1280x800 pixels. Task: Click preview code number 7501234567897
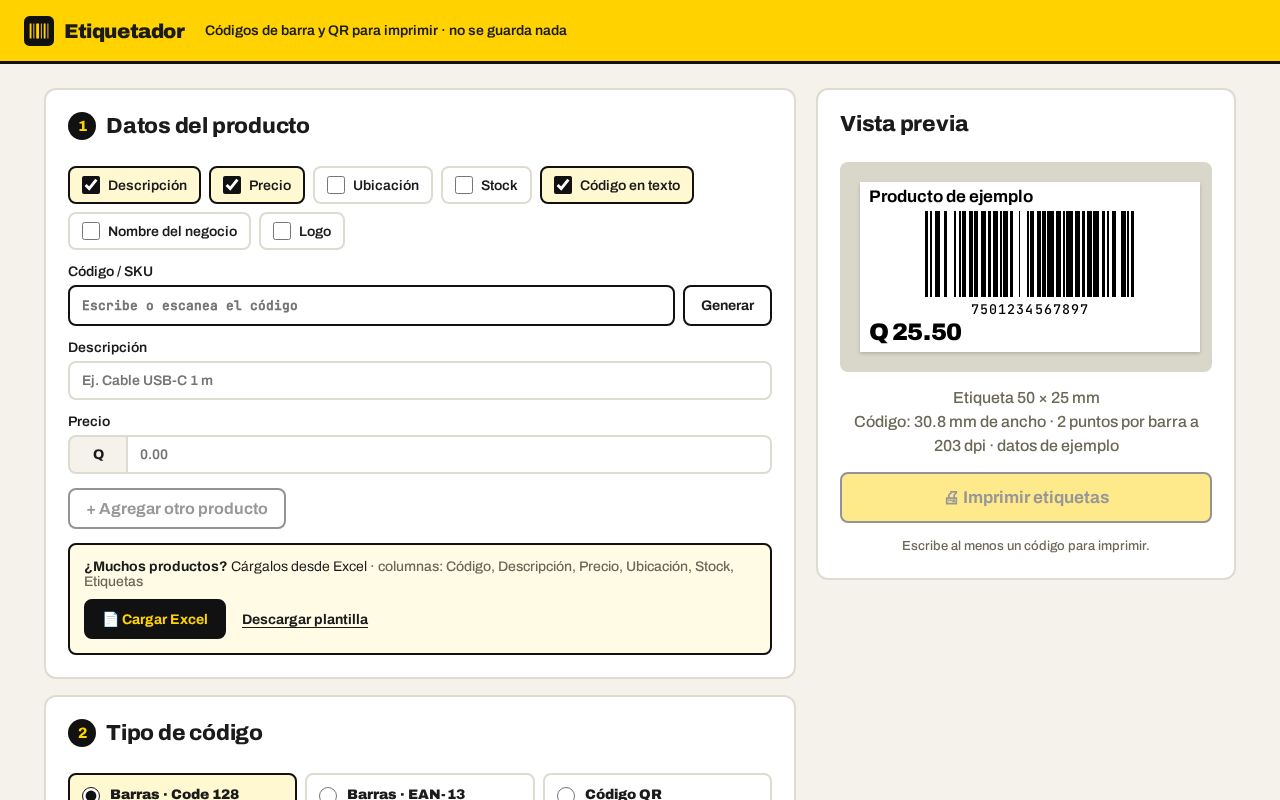coord(1030,310)
